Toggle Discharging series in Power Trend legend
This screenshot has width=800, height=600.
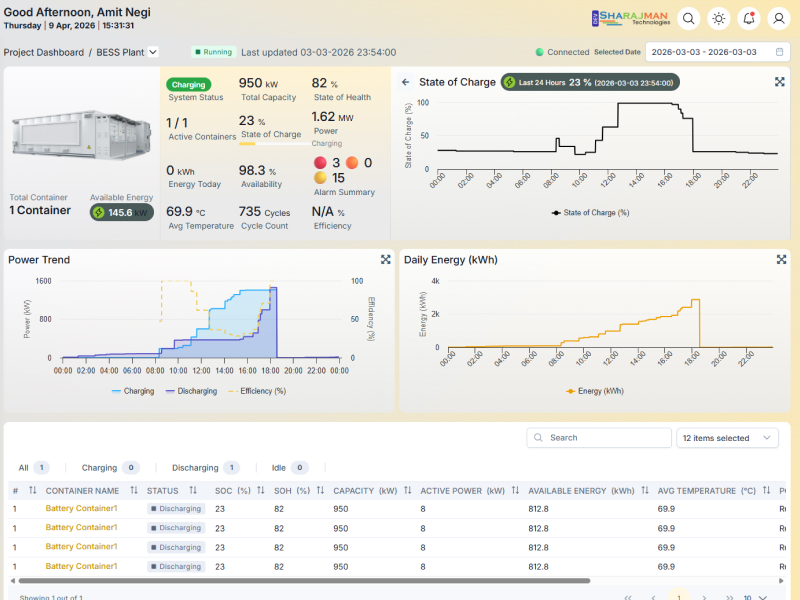191,391
